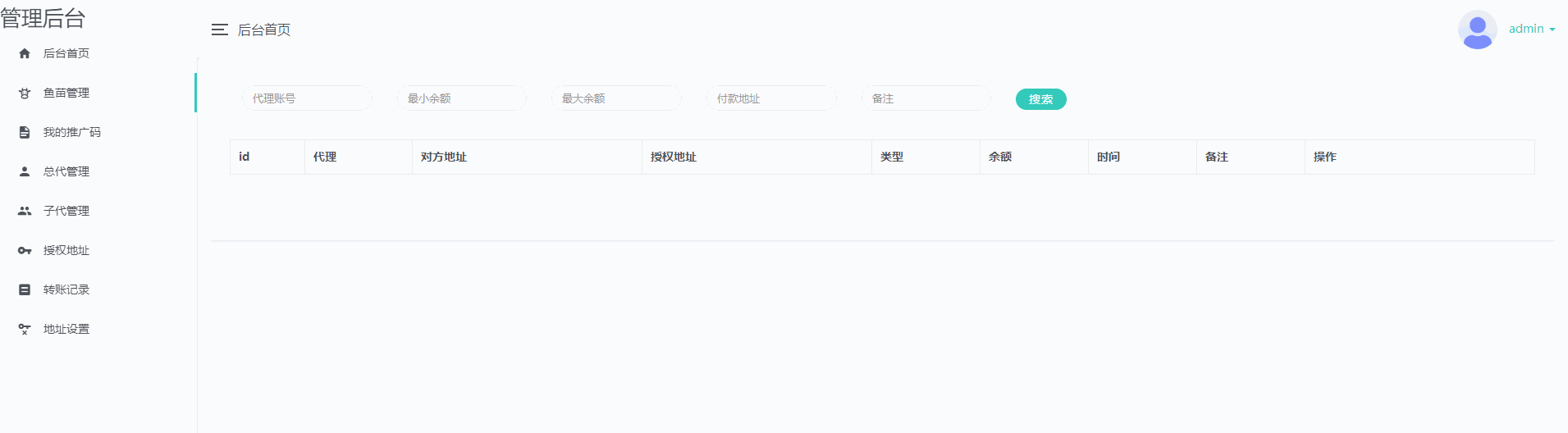Click into the 最小余额 field
This screenshot has width=1568, height=433.
462,98
